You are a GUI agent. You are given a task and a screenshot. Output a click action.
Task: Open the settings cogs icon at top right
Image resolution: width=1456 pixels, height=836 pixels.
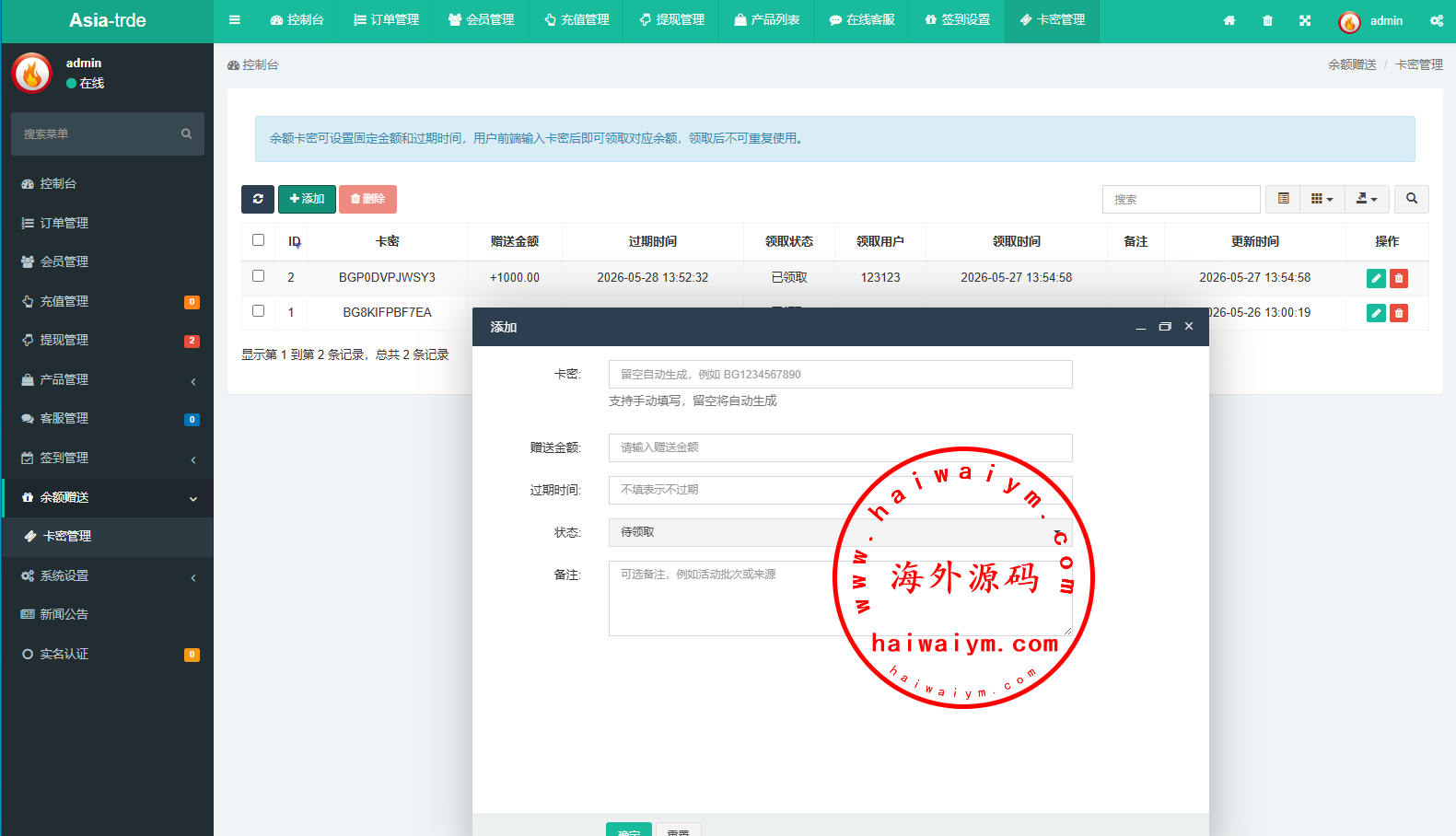click(x=1437, y=20)
